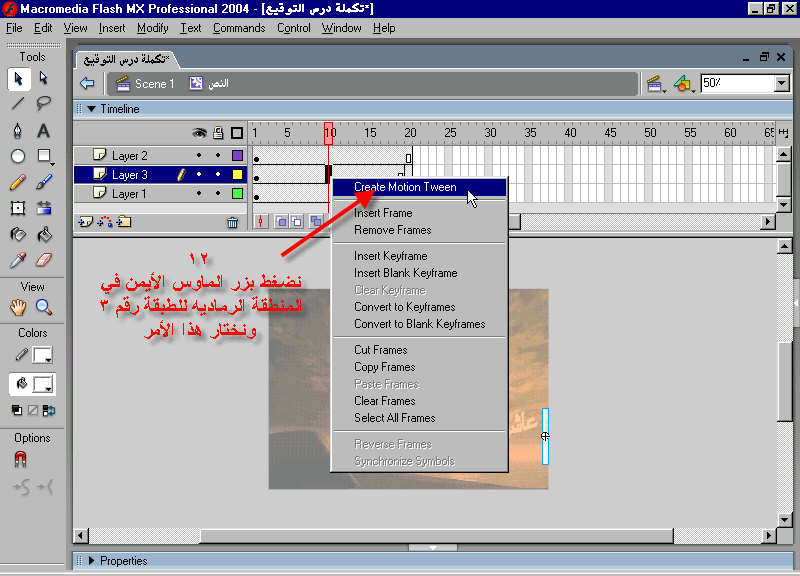800x576 pixels.
Task: Show or hide all layers eye icon
Action: click(x=199, y=133)
